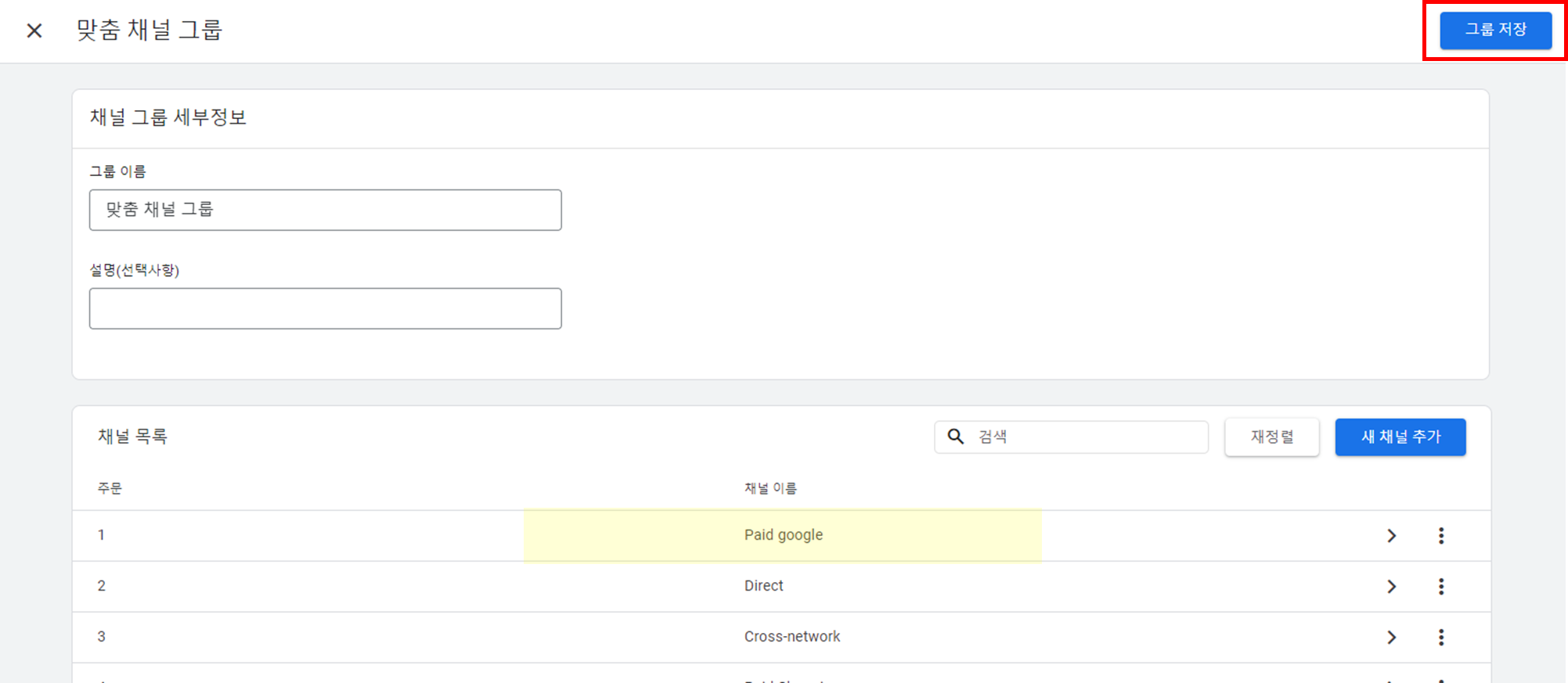This screenshot has height=683, width=1568.
Task: Expand the Direct channel chevron
Action: point(1391,587)
